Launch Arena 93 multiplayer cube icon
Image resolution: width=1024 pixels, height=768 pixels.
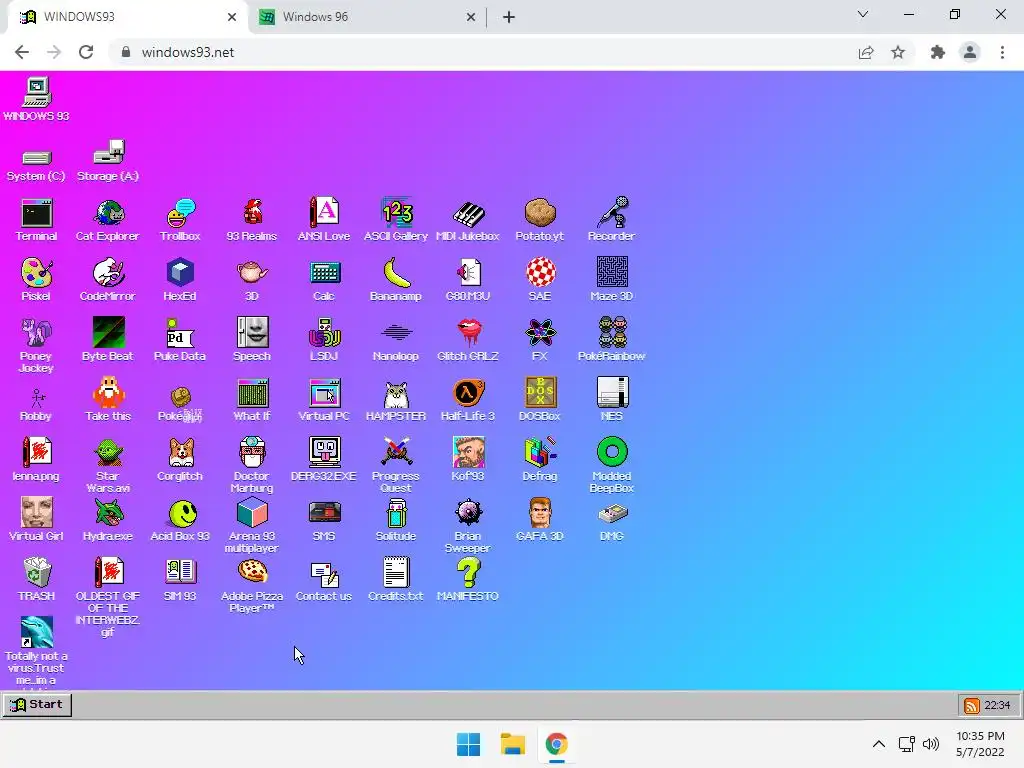pyautogui.click(x=252, y=526)
